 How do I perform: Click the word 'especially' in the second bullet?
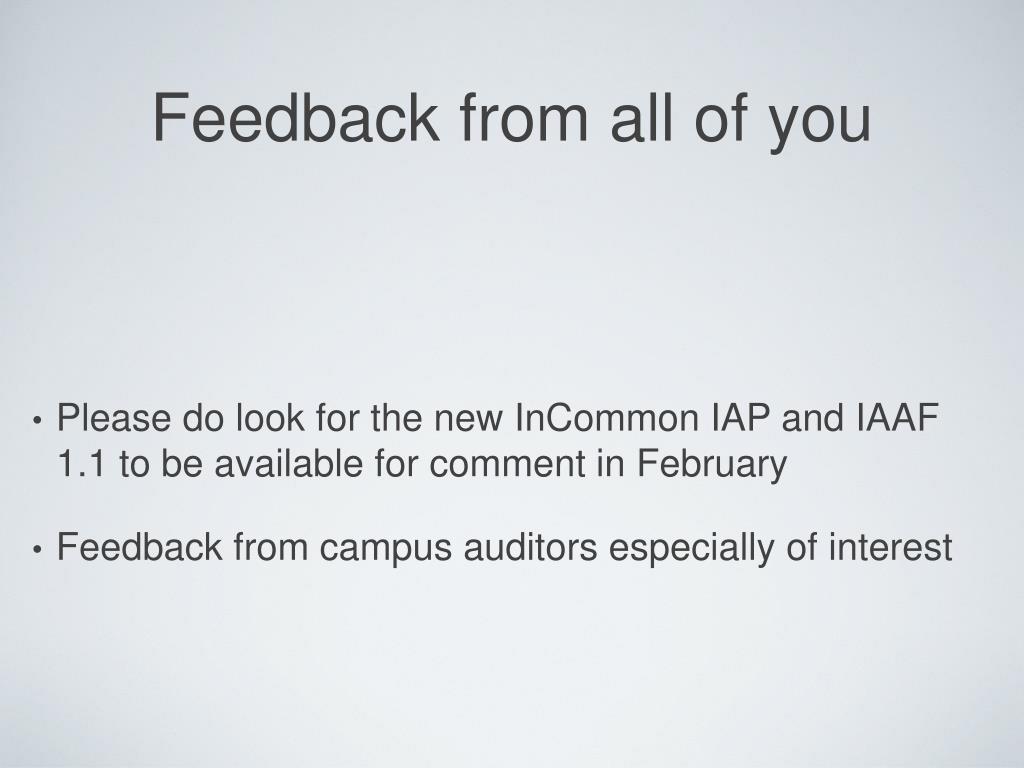[692, 549]
